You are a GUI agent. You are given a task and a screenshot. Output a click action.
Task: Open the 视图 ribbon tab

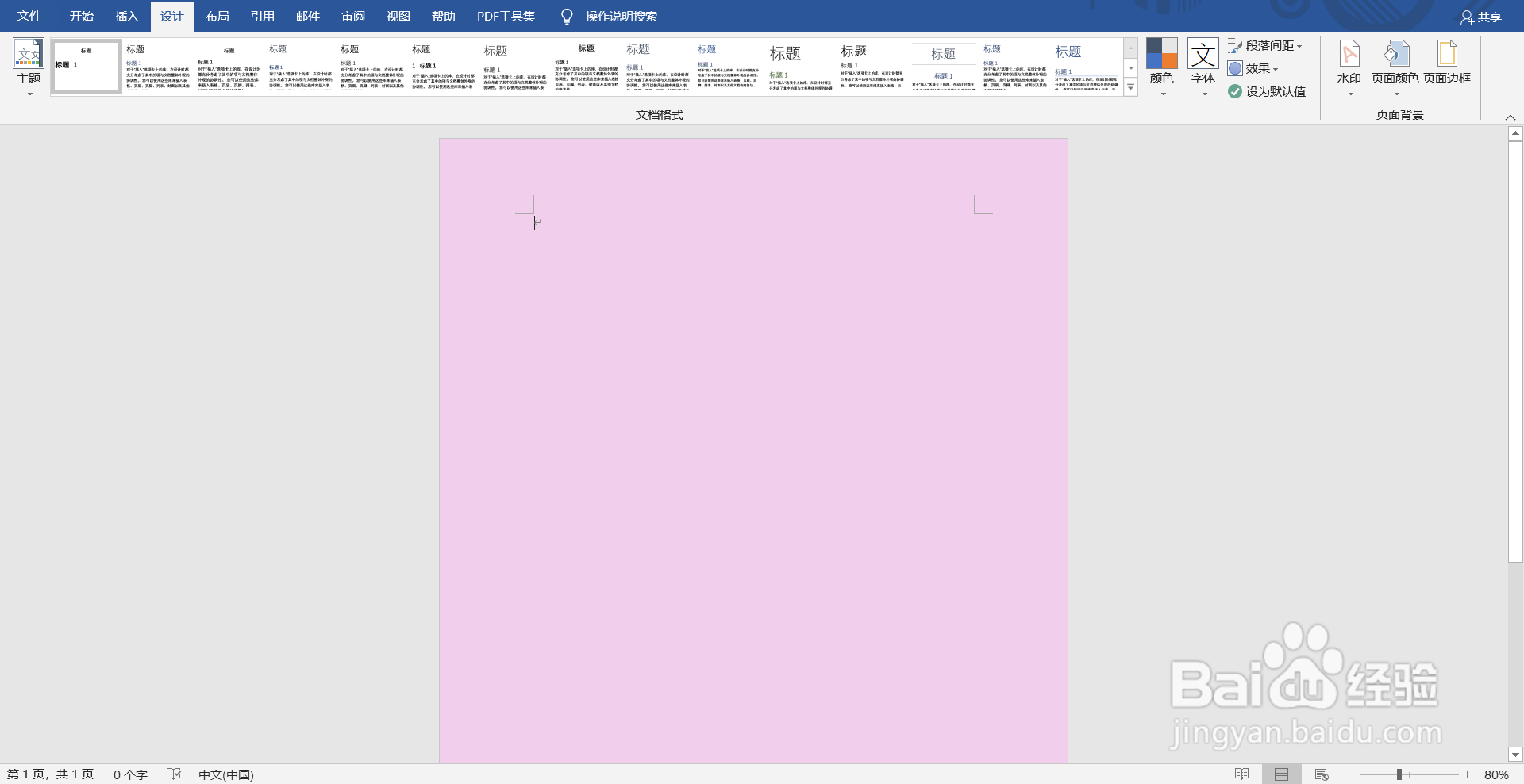click(x=398, y=16)
